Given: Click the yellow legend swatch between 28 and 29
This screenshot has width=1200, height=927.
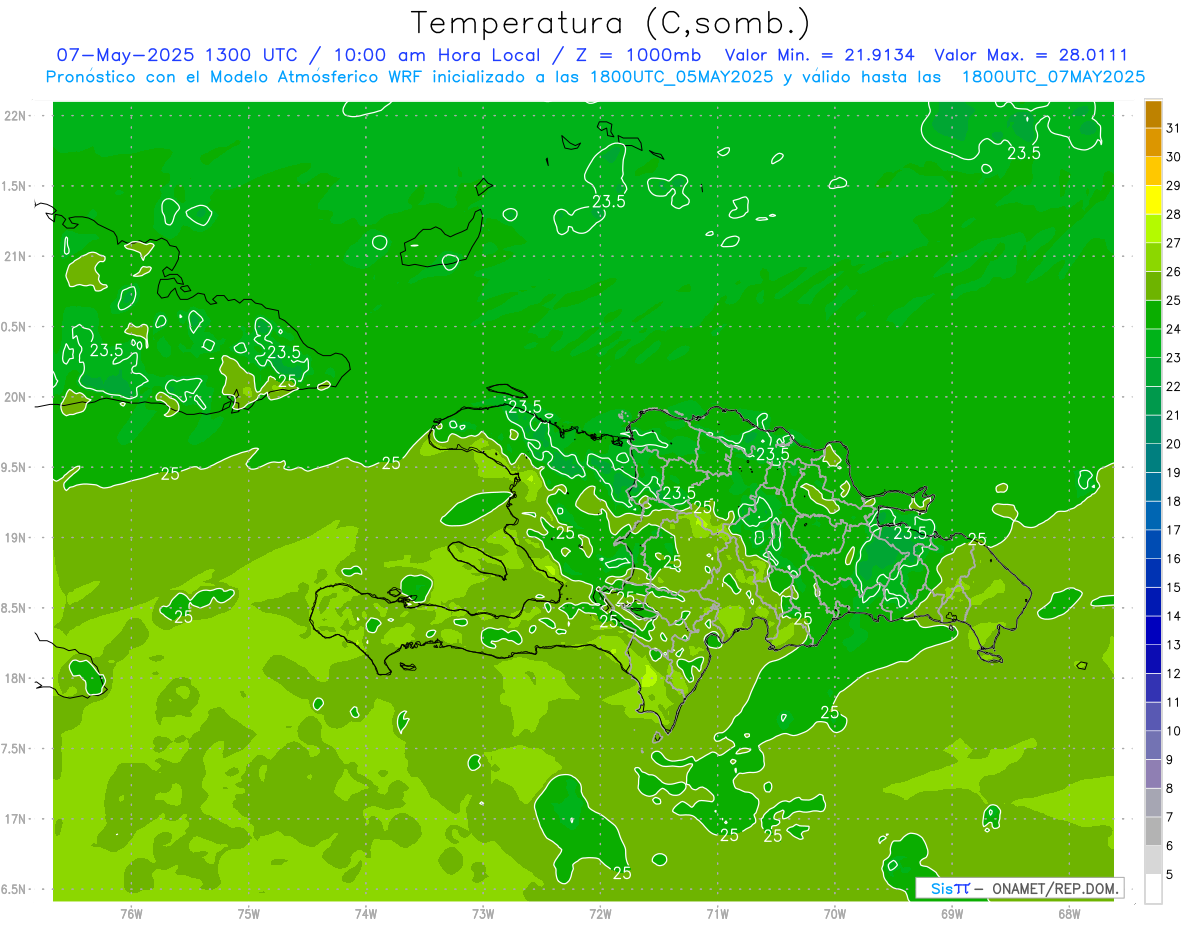Looking at the screenshot, I should coord(1153,201).
